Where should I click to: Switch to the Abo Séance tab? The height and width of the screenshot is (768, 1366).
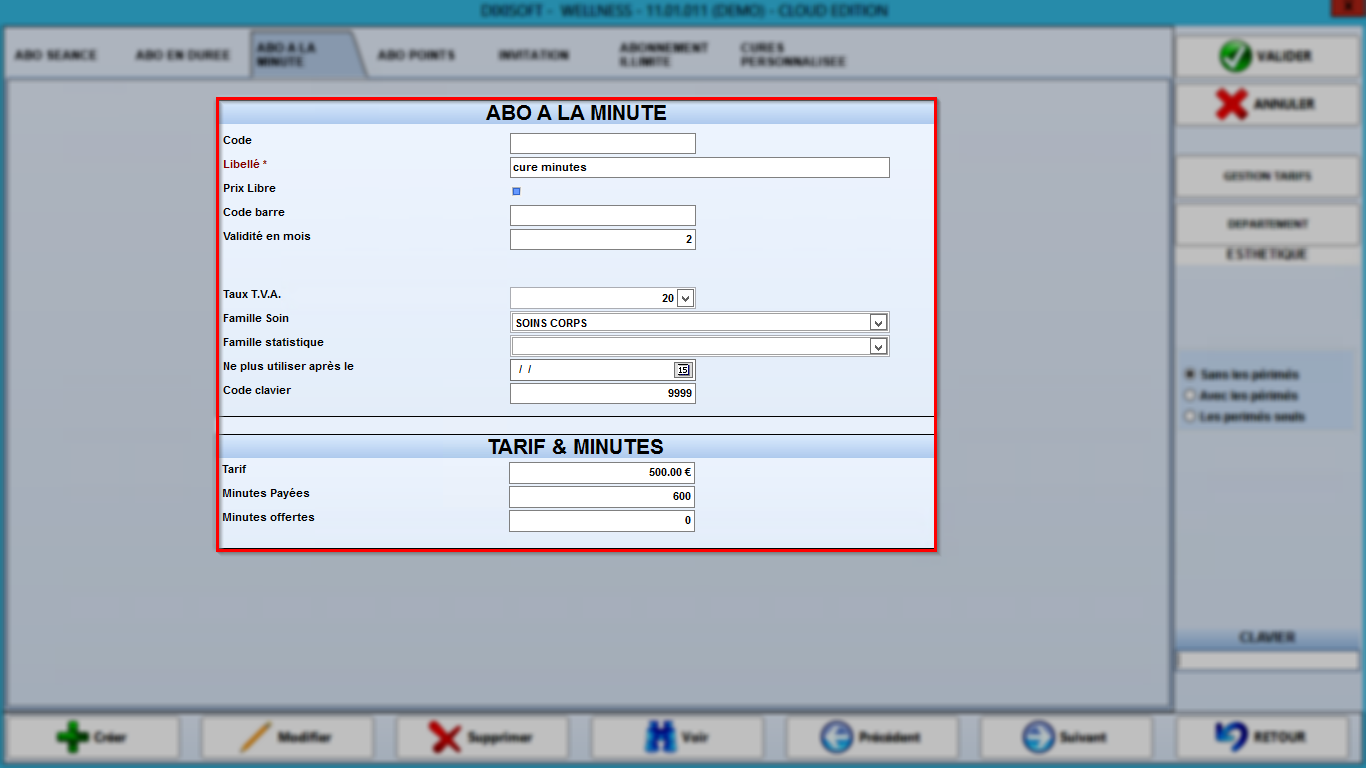click(56, 55)
